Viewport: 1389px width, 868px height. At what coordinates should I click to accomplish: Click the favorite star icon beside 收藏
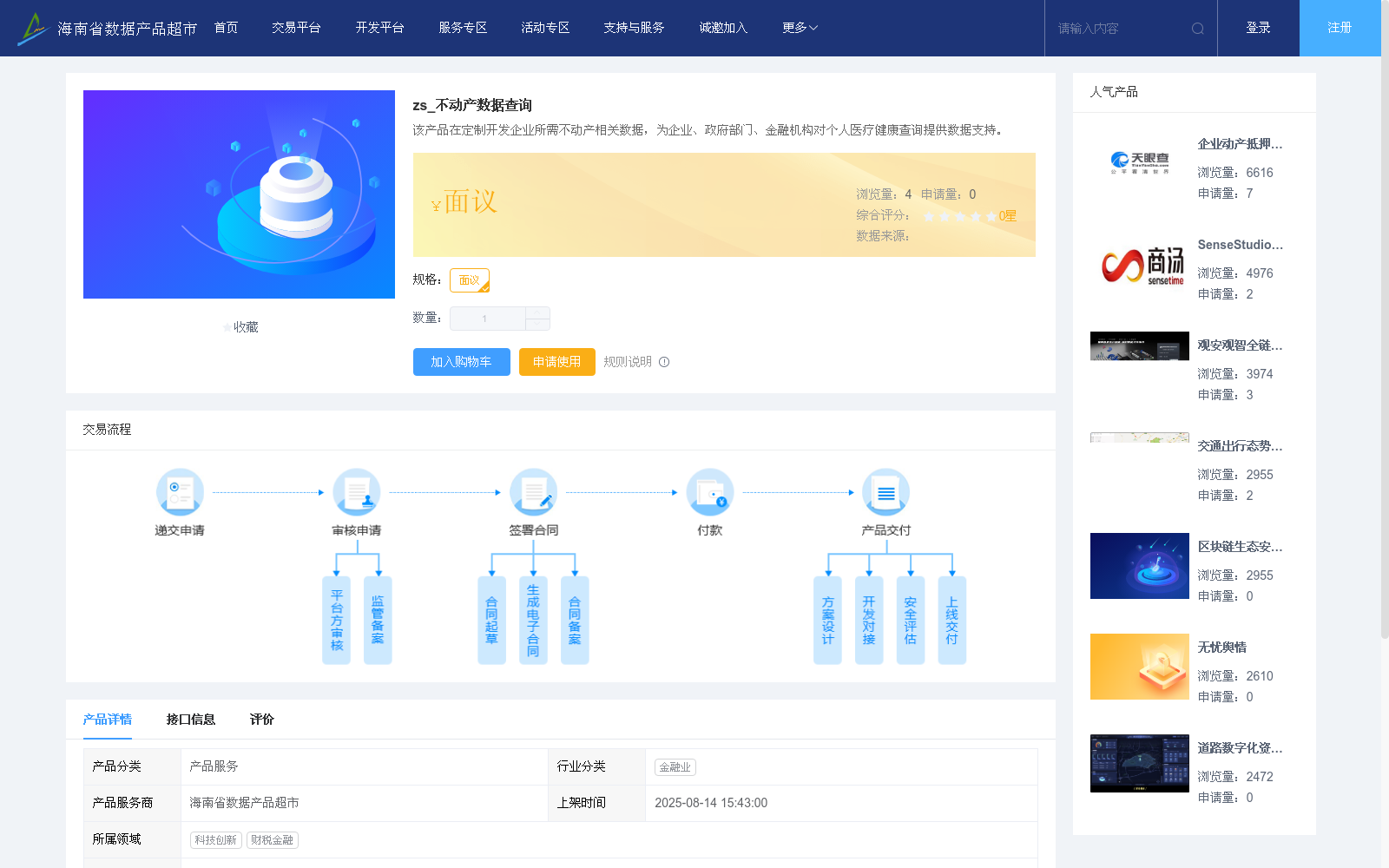[x=227, y=327]
